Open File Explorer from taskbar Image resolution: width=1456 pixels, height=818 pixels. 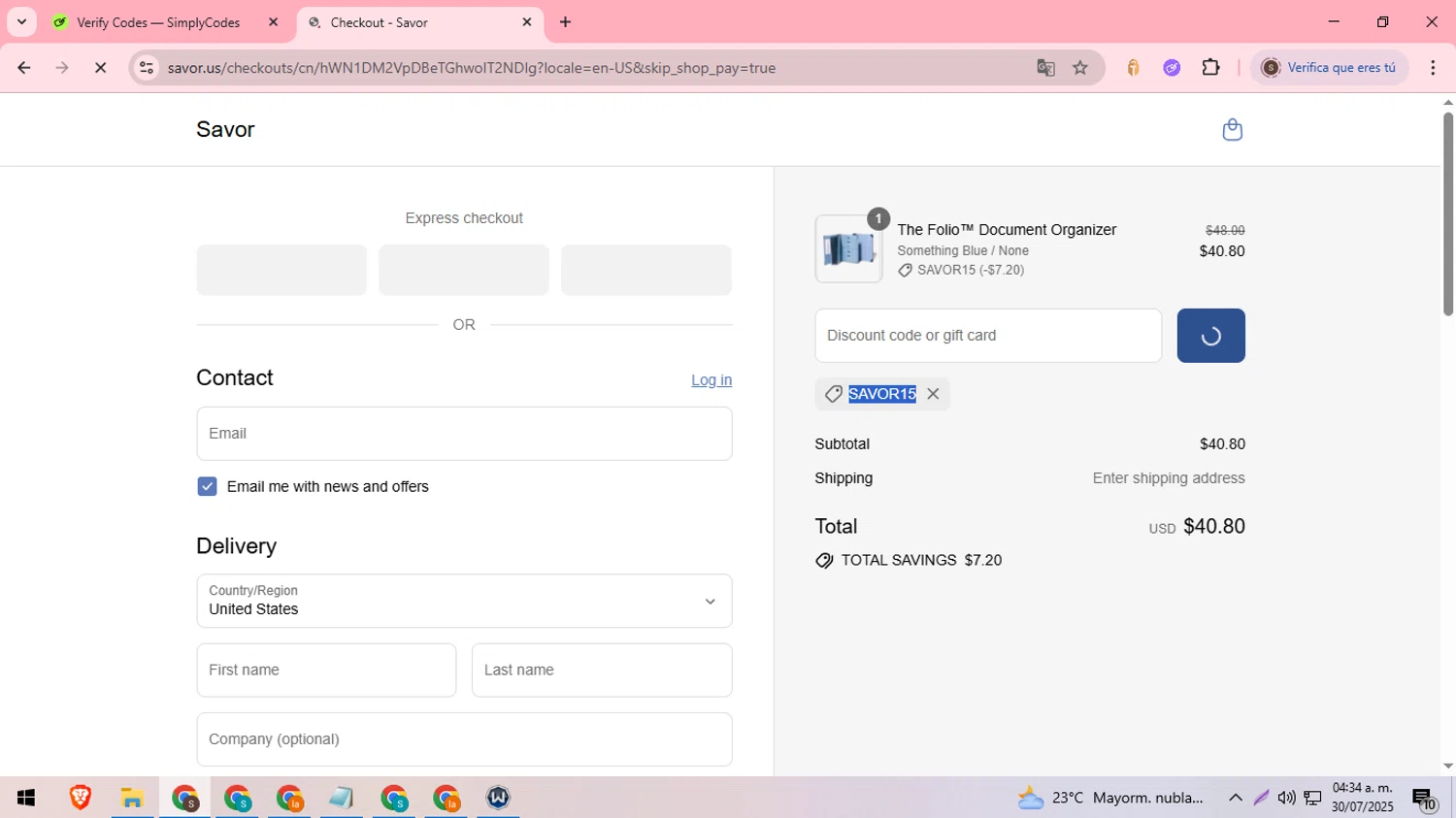coord(133,798)
